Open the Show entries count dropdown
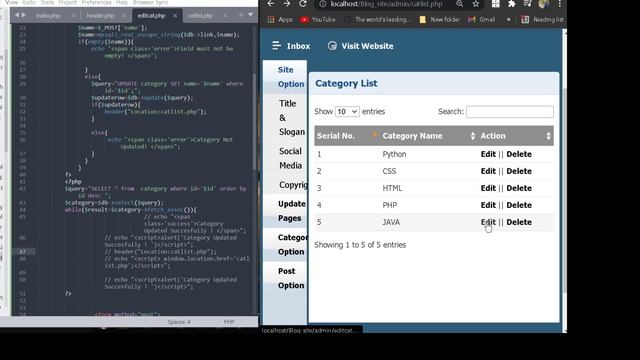640x360 pixels. point(347,111)
